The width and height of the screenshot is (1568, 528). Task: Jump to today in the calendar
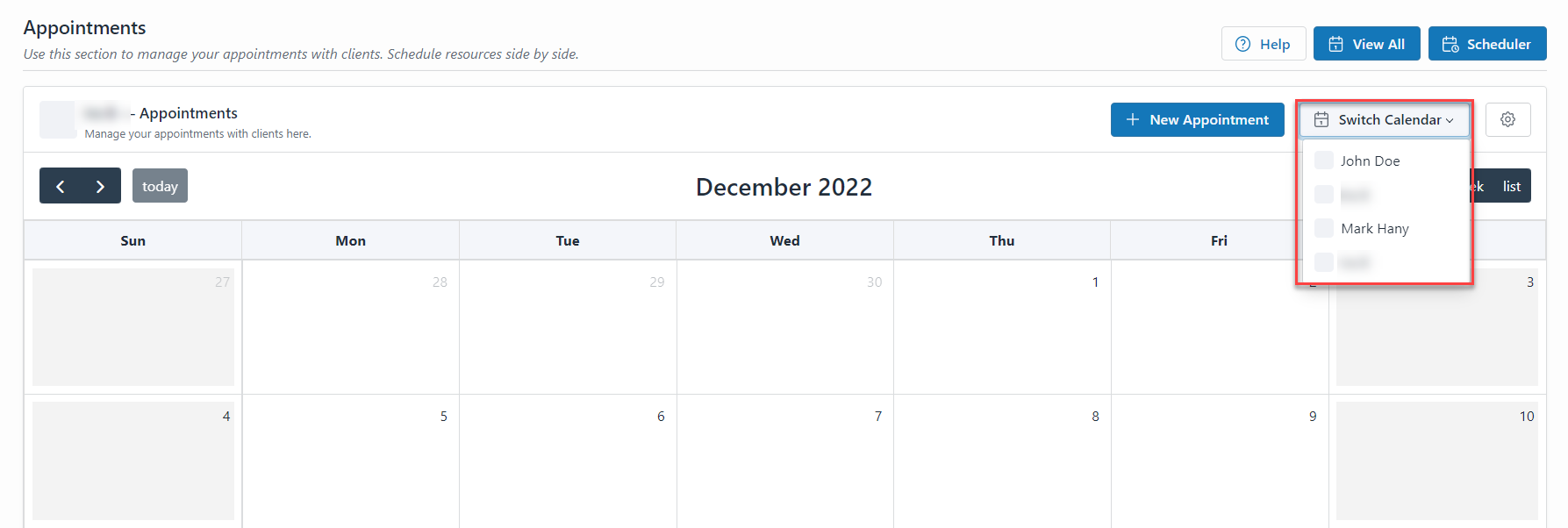point(160,186)
